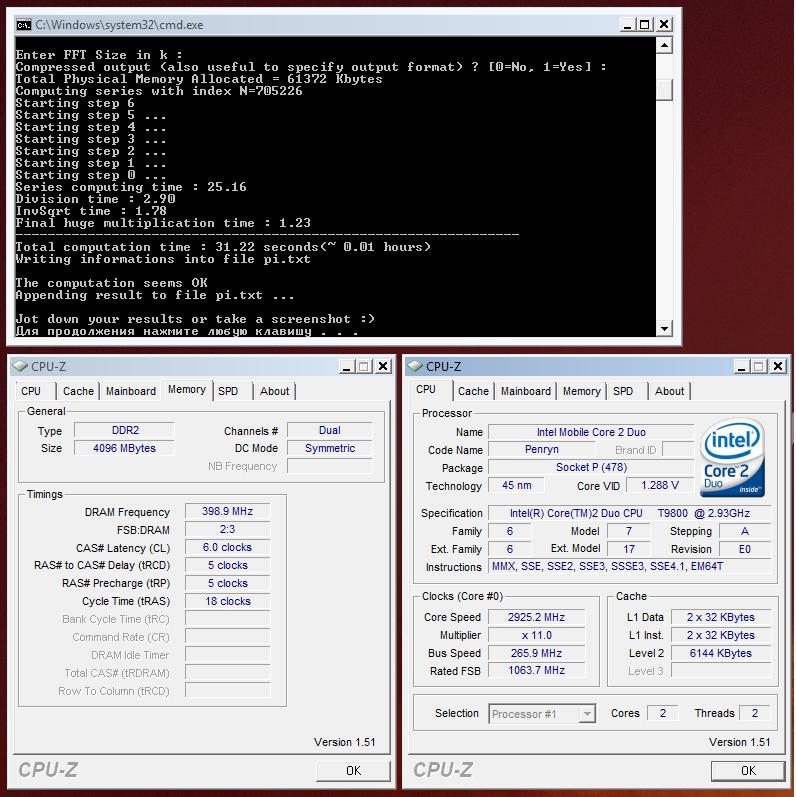Click the cmd.exe window title text
This screenshot has width=796, height=797.
tap(119, 24)
